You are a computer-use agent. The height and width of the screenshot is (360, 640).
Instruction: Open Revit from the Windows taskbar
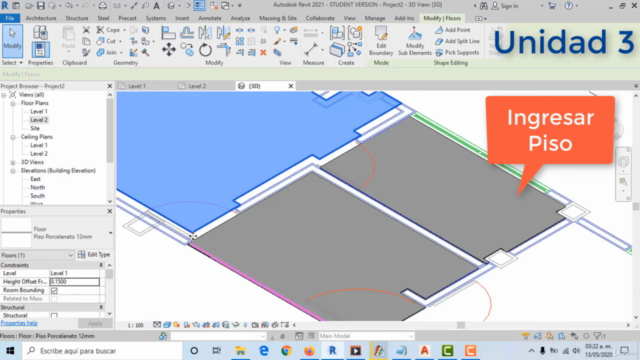[x=332, y=351]
